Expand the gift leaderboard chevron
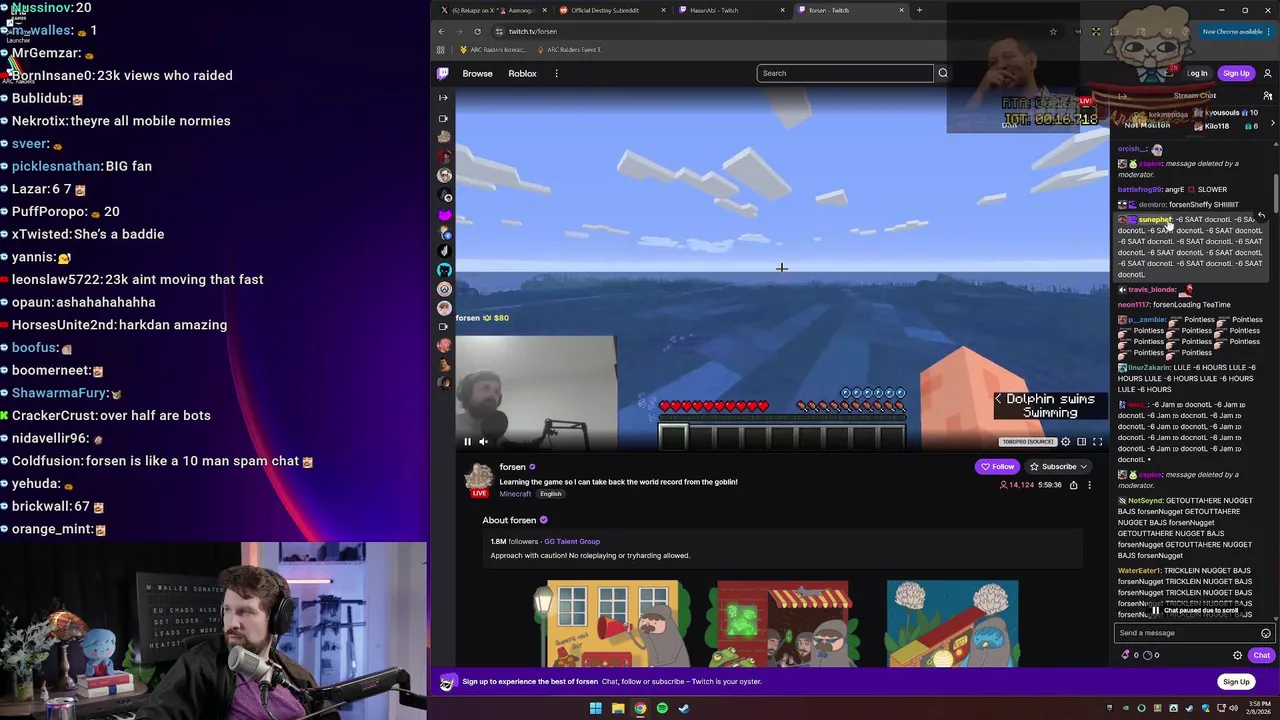The width and height of the screenshot is (1280, 720). [x=1272, y=123]
